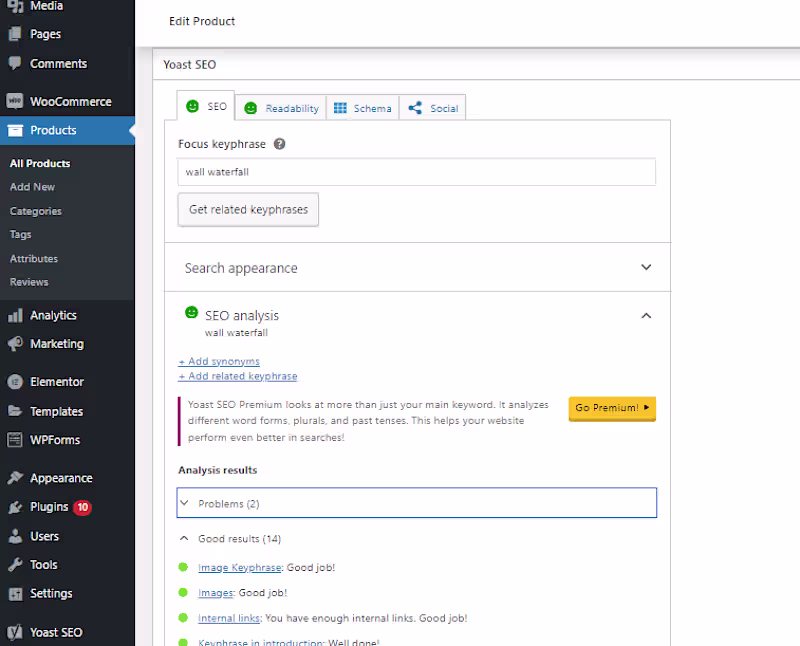Open Reviews under Products
The height and width of the screenshot is (646, 800).
pos(29,282)
